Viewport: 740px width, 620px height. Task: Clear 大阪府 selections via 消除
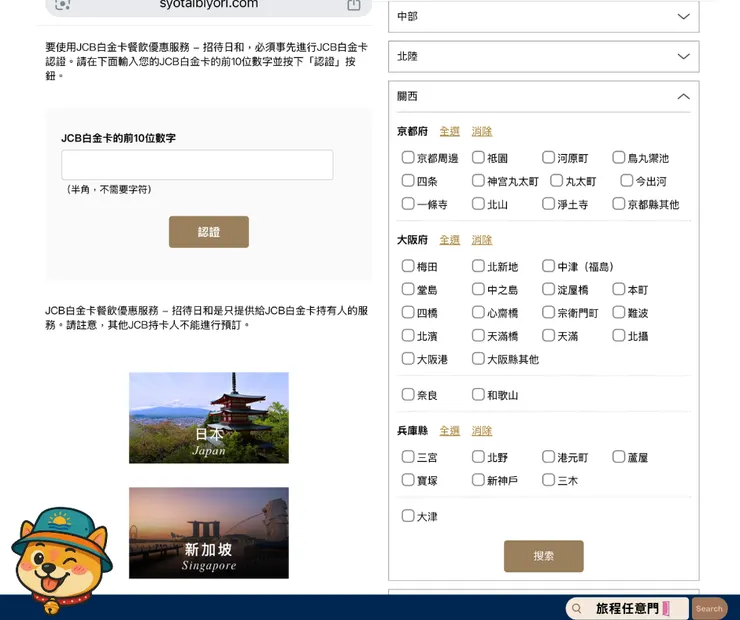[x=482, y=240]
